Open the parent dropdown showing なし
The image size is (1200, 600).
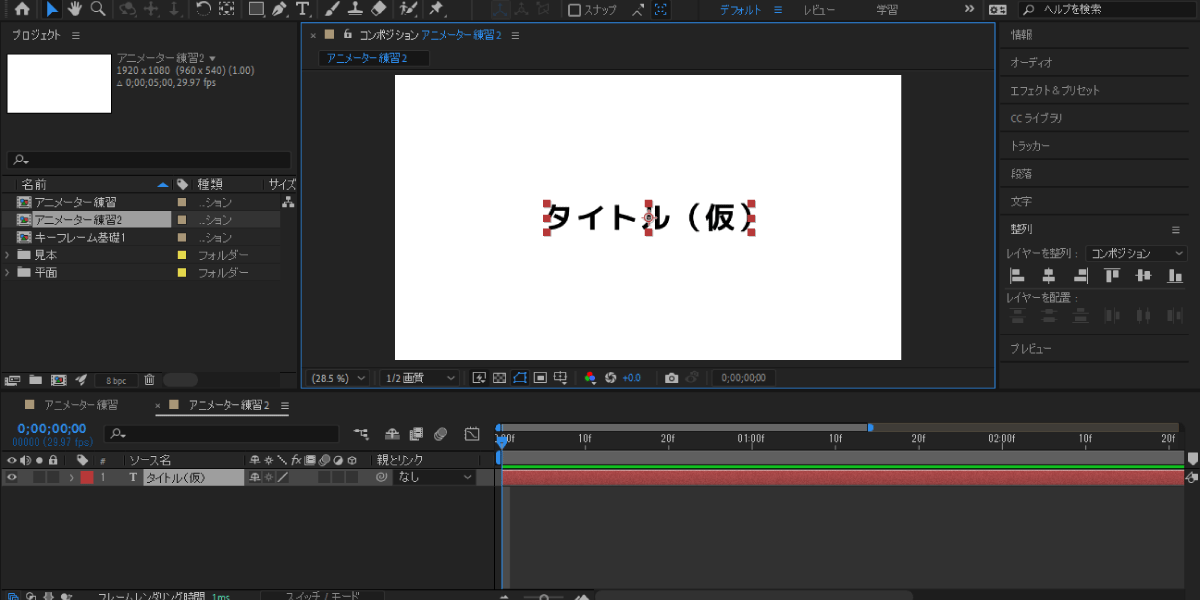pos(434,478)
